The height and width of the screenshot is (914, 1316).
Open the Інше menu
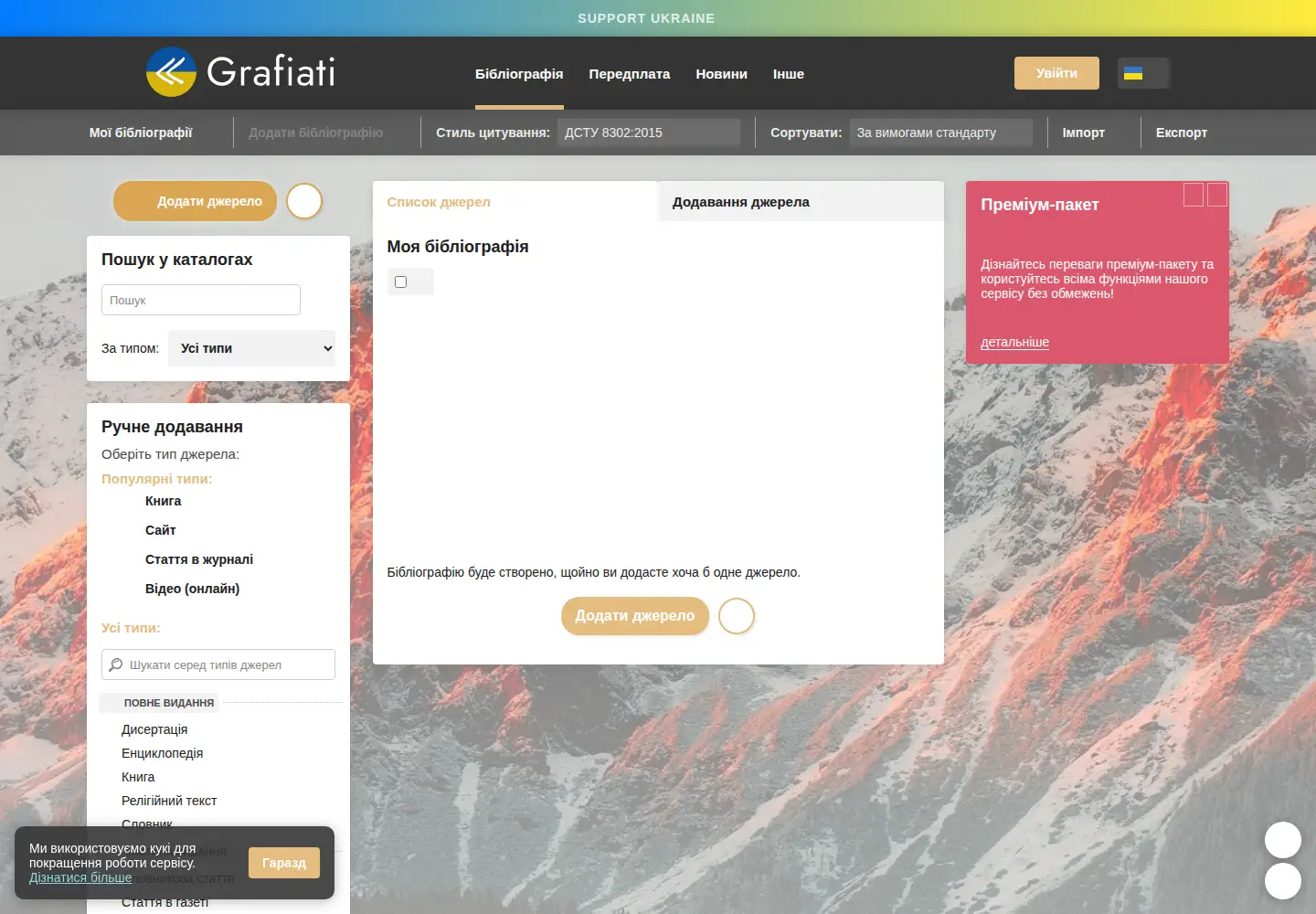(789, 74)
